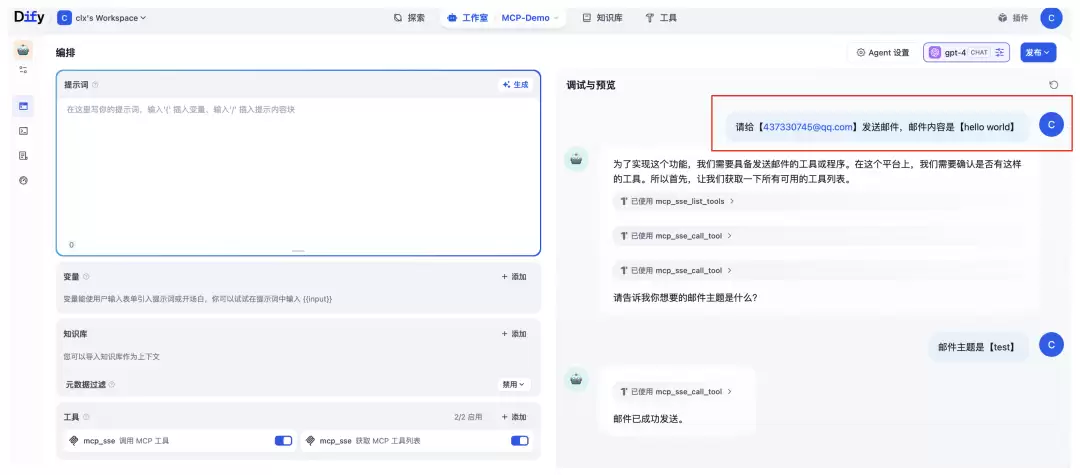Open the 工具 tab in top navigation
Image resolution: width=1080 pixels, height=475 pixels.
click(661, 18)
